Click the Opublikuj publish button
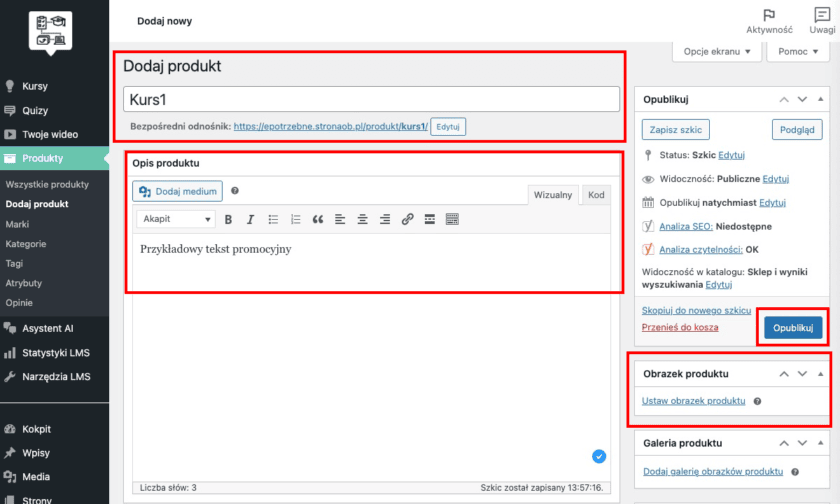Viewport: 840px width, 504px height. [x=793, y=328]
